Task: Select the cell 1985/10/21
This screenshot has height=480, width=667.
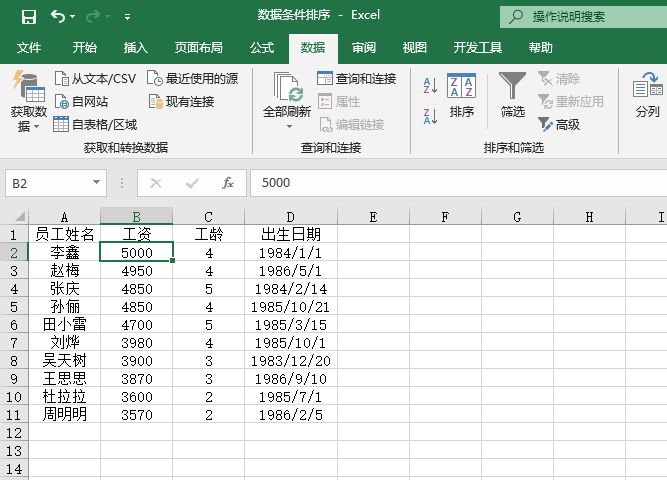Action: pos(291,307)
